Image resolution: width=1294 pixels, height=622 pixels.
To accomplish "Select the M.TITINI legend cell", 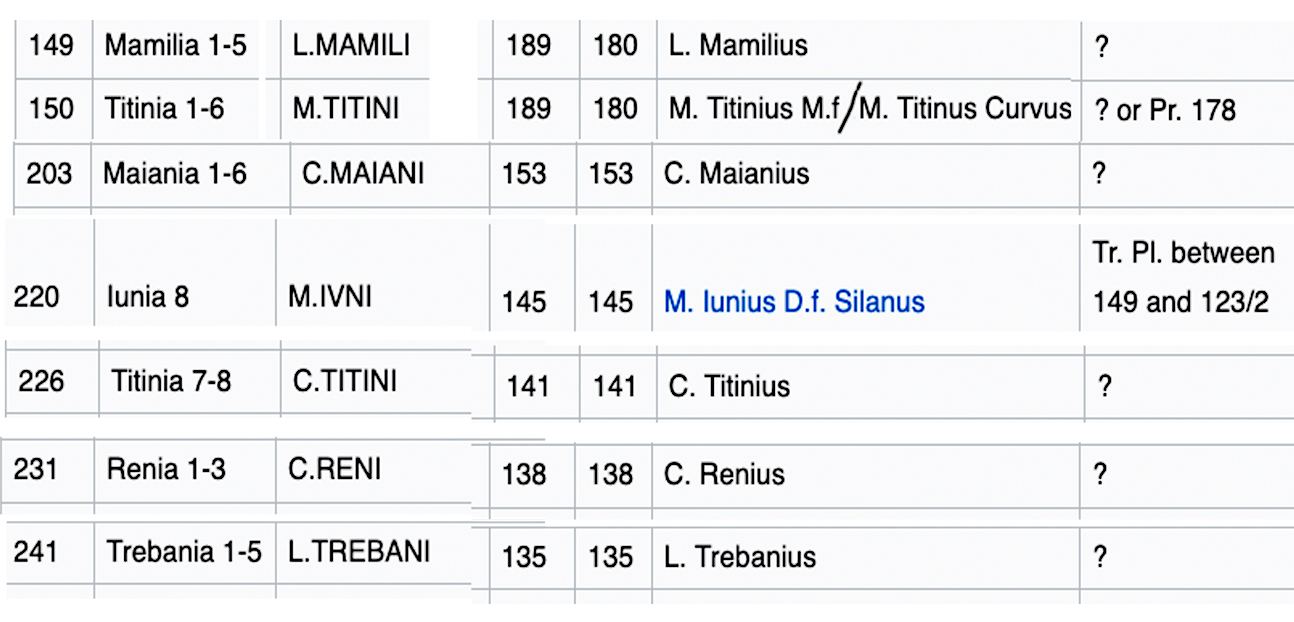I will [348, 108].
